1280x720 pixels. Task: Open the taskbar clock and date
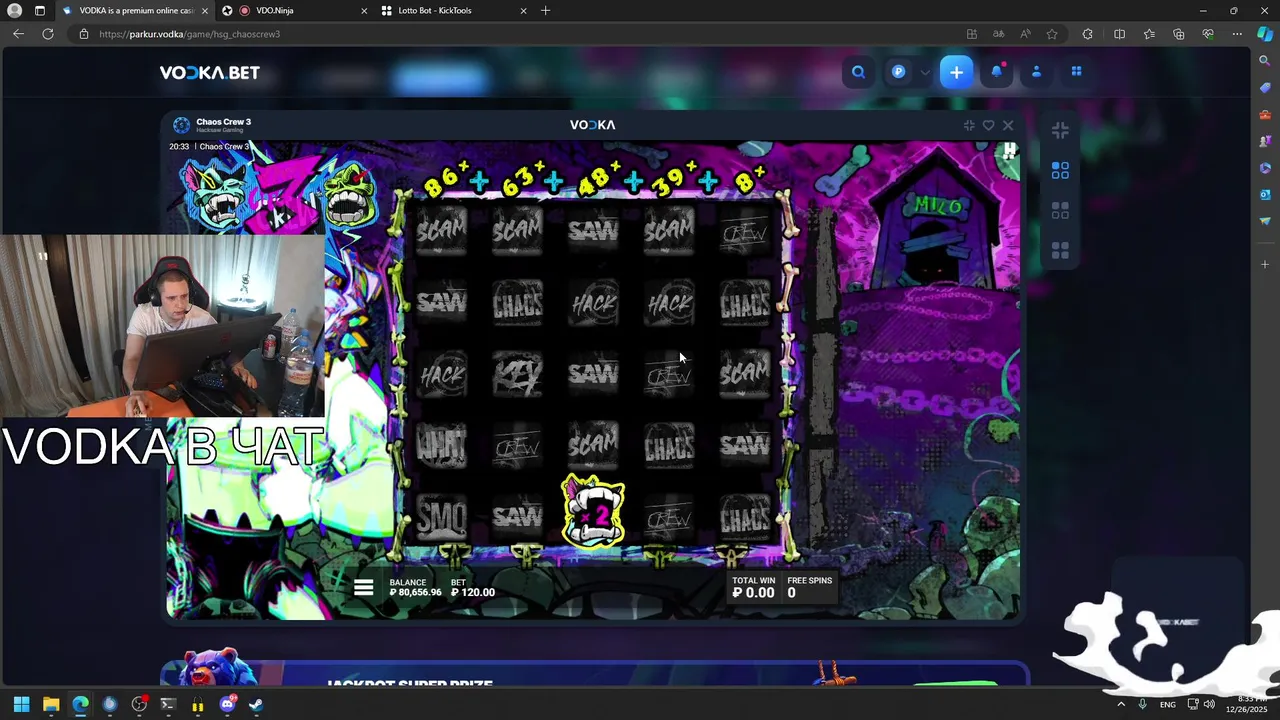coord(1246,704)
